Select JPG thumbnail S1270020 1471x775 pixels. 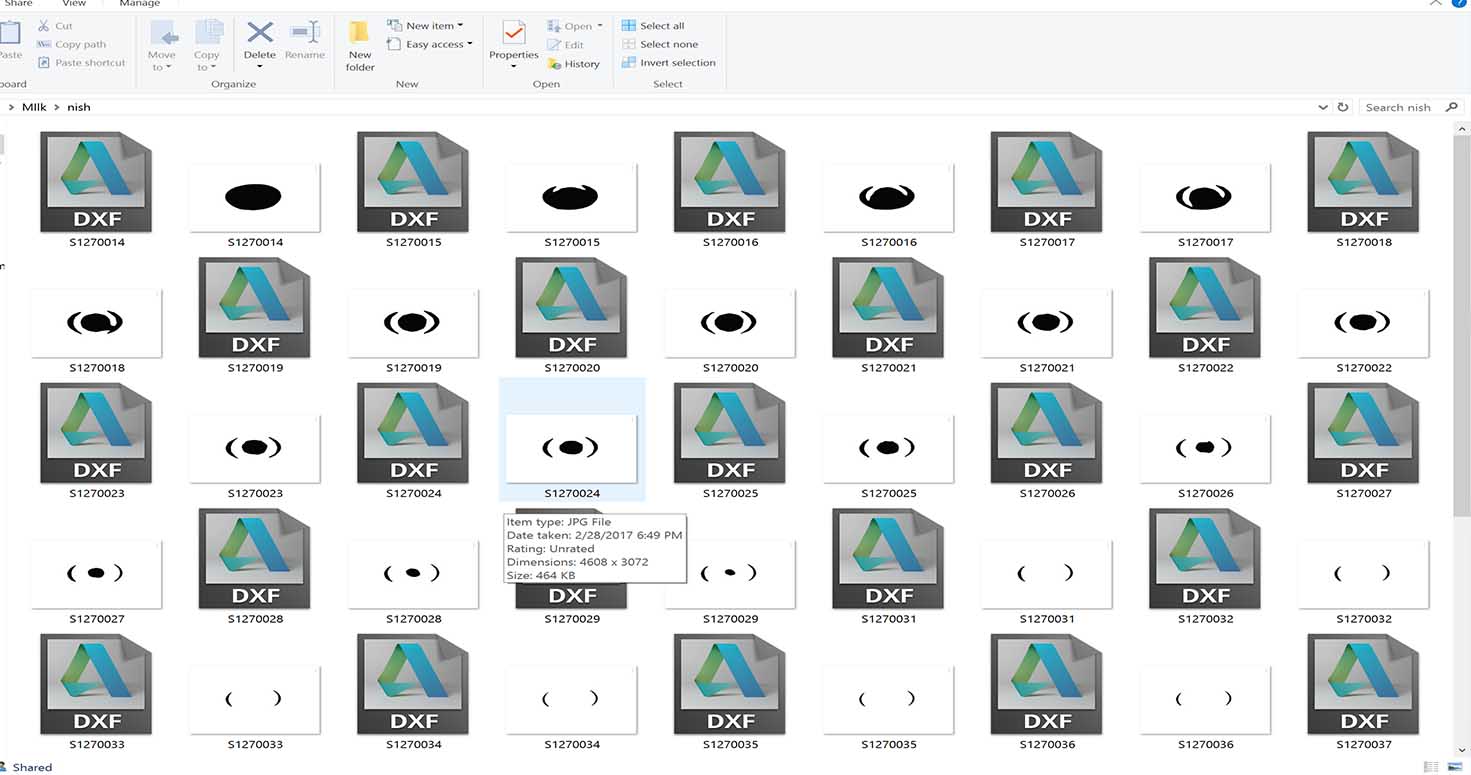(730, 323)
